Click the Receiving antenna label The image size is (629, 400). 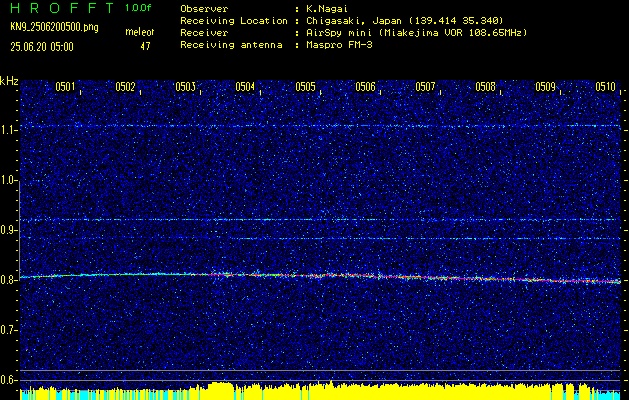(231, 45)
